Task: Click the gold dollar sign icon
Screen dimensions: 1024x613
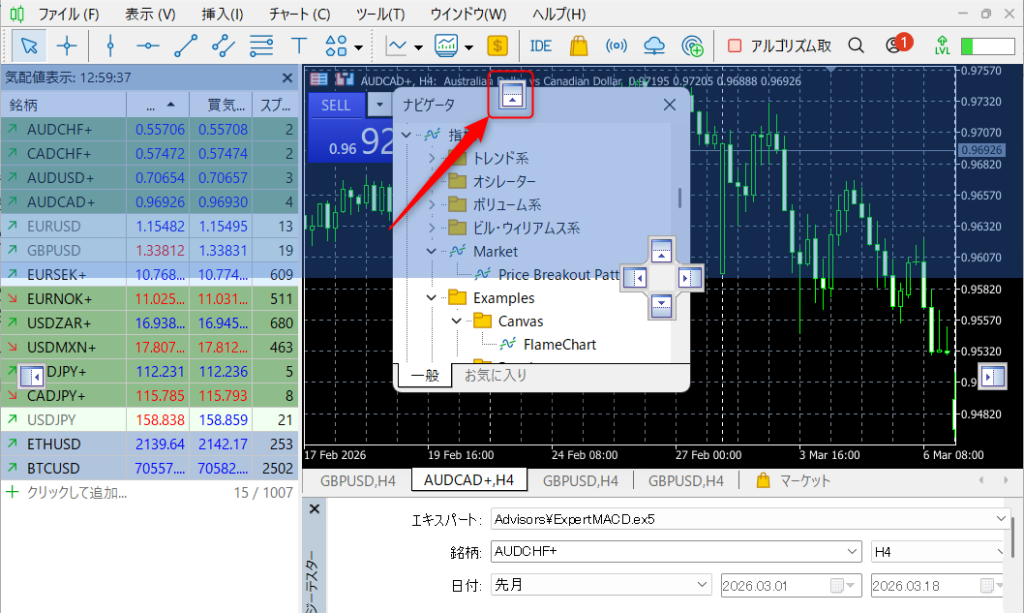Action: (497, 45)
